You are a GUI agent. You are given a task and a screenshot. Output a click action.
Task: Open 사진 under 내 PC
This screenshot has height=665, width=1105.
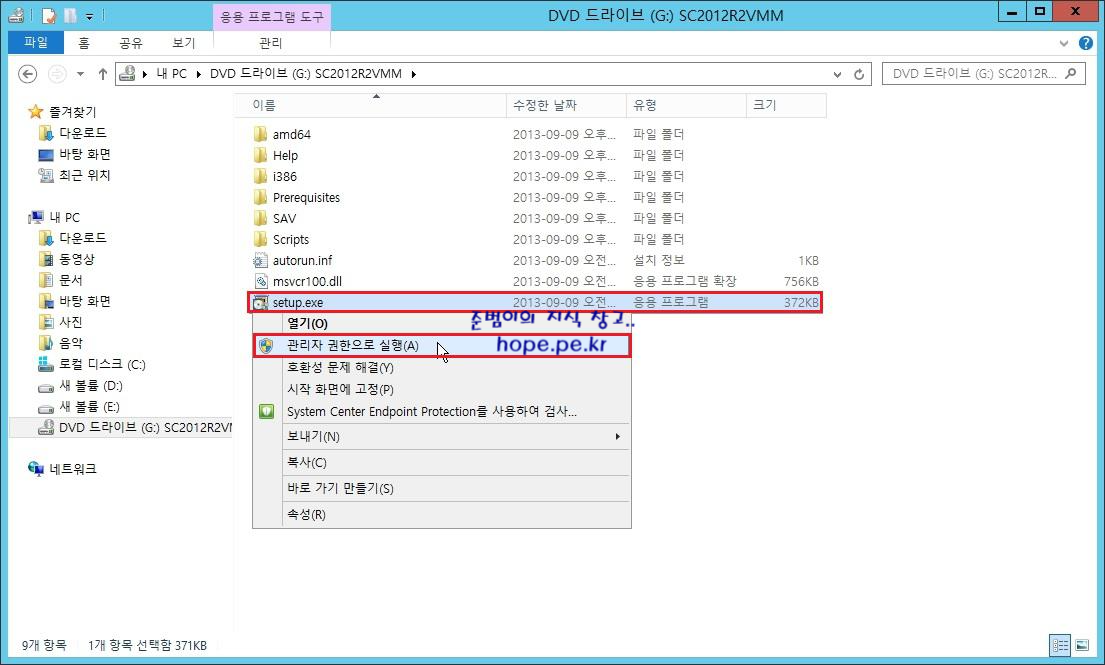[x=71, y=322]
